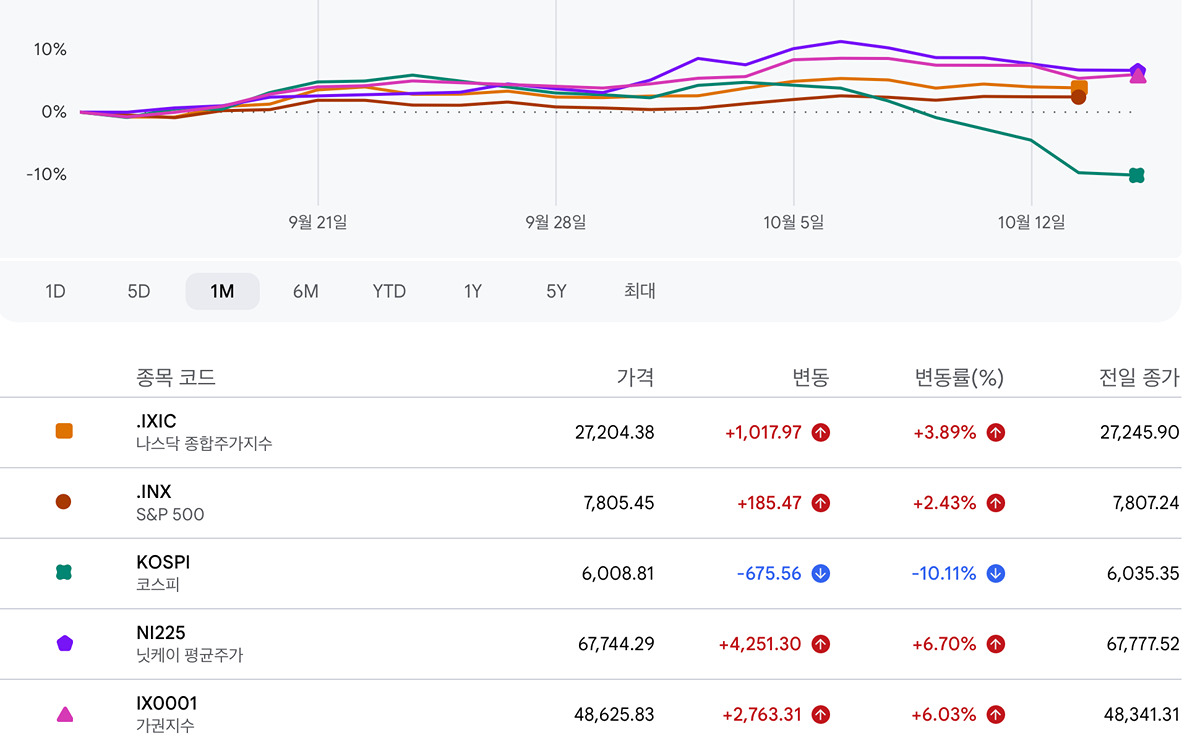
Task: Click the red up arrow beside +6.70%
Action: pyautogui.click(x=996, y=644)
